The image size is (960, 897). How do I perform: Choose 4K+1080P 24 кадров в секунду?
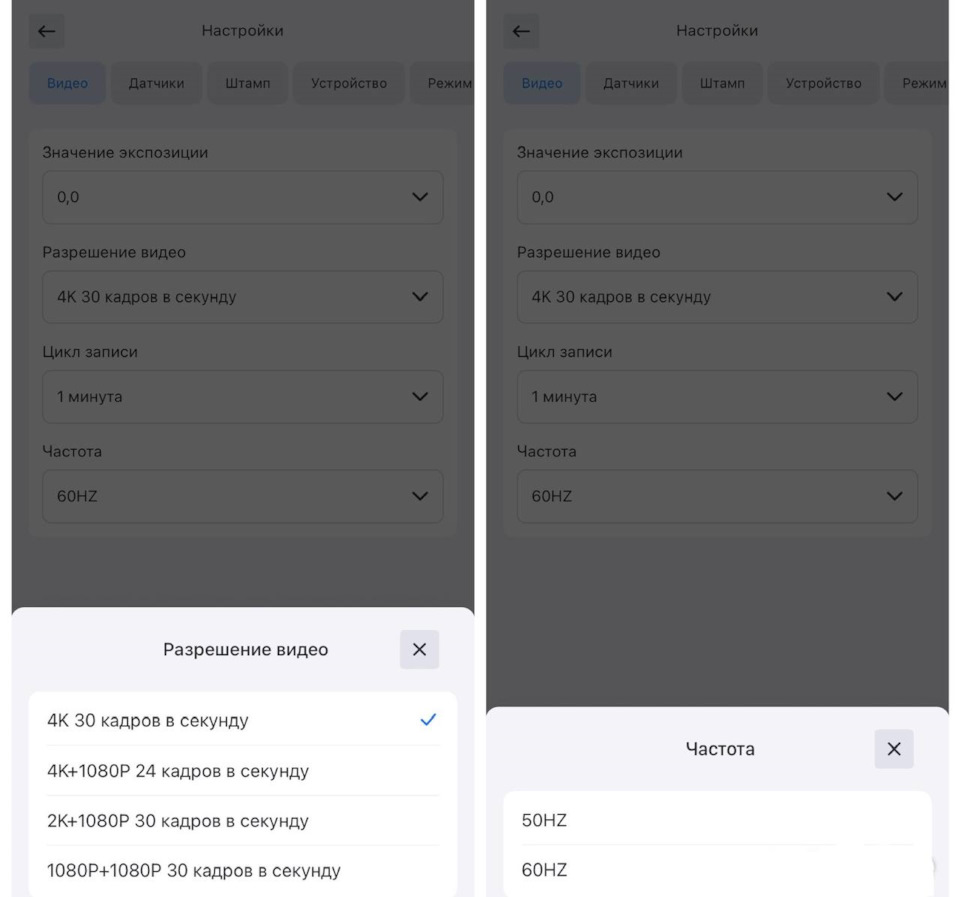[x=242, y=771]
